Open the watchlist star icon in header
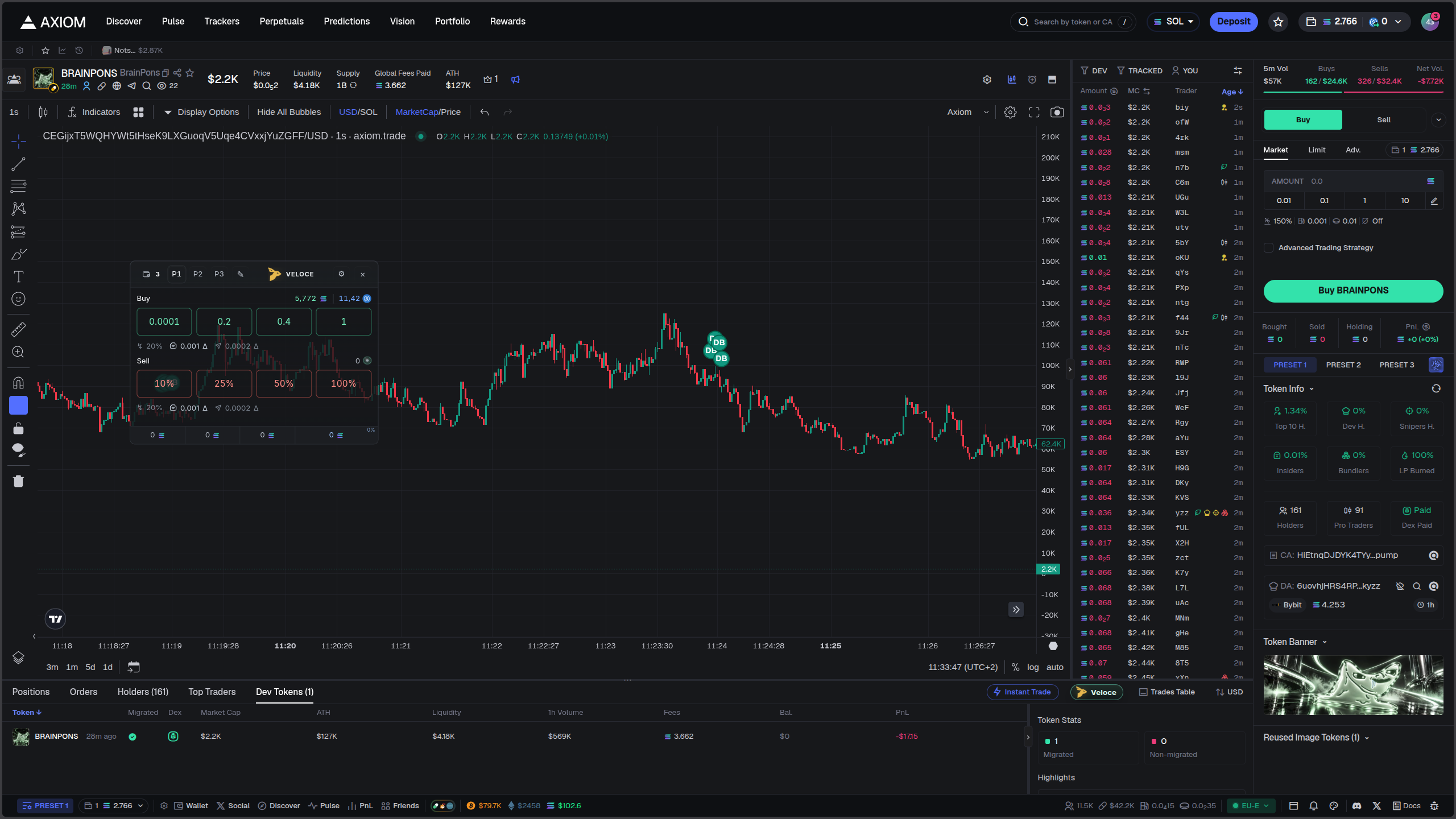1456x819 pixels. pyautogui.click(x=1279, y=22)
